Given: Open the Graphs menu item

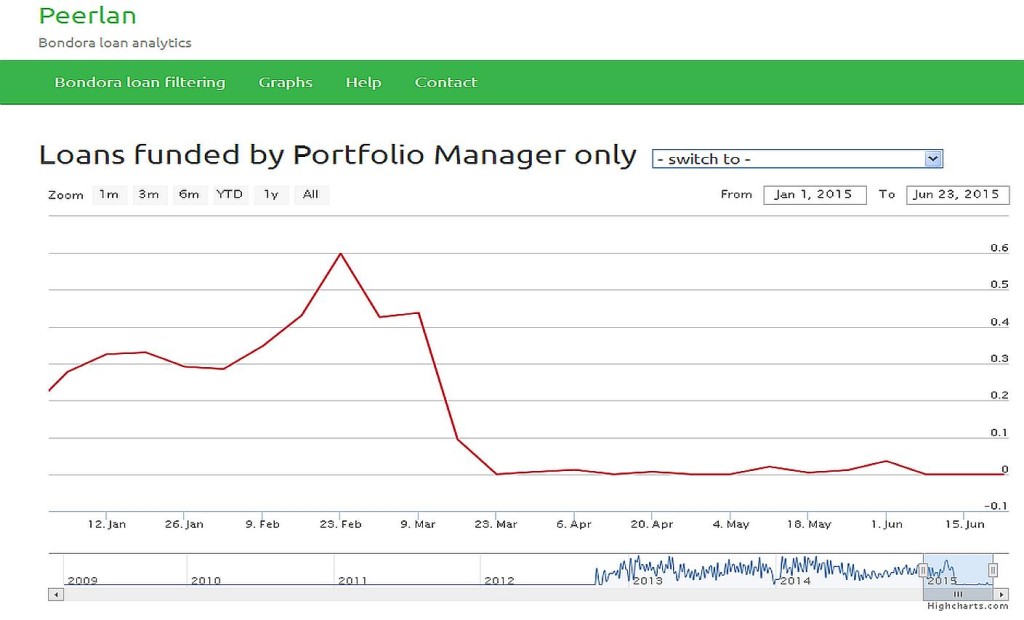Looking at the screenshot, I should tap(285, 82).
